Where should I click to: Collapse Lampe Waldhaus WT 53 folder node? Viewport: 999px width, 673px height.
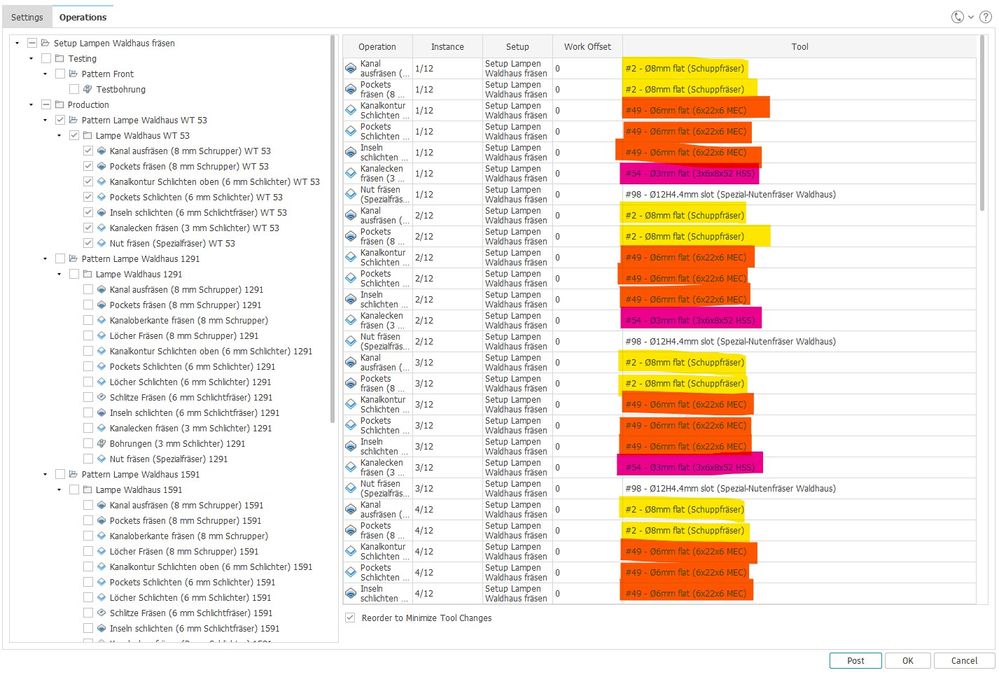click(59, 135)
